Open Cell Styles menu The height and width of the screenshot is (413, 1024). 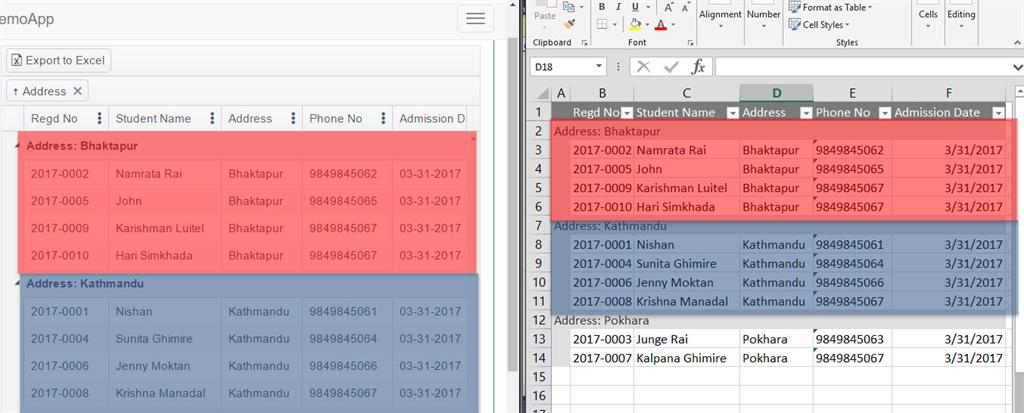[x=820, y=24]
